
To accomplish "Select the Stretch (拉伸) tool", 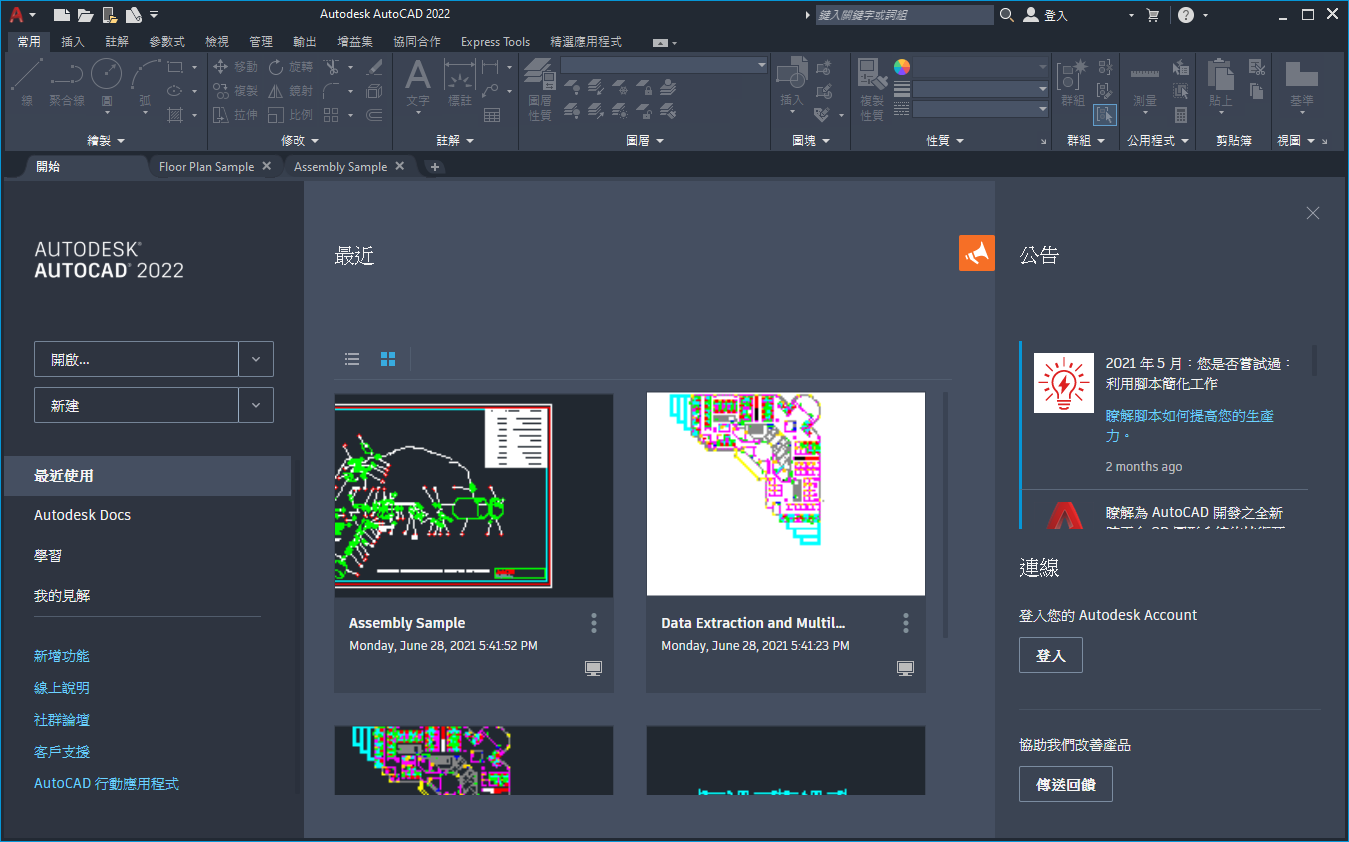I will click(x=236, y=115).
